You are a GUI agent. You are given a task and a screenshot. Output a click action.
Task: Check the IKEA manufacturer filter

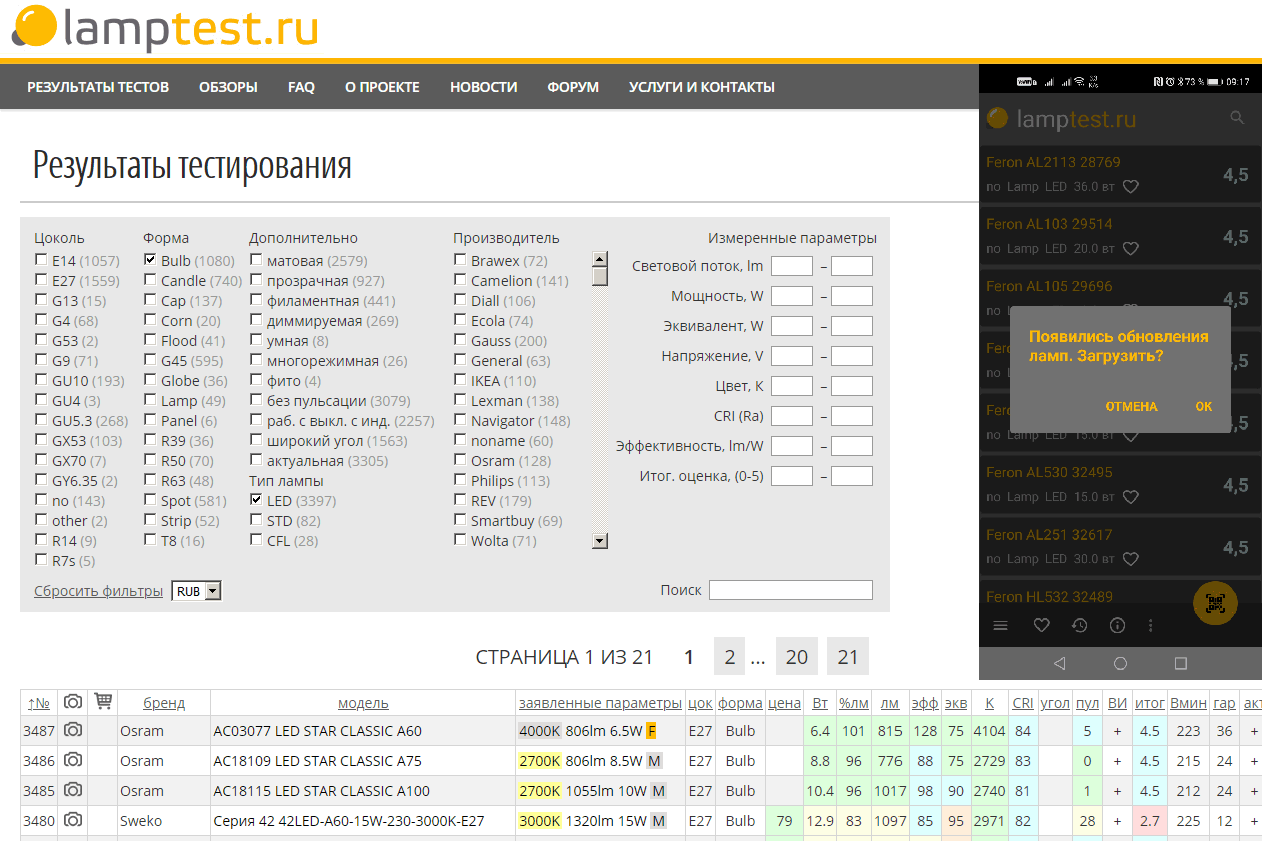460,380
